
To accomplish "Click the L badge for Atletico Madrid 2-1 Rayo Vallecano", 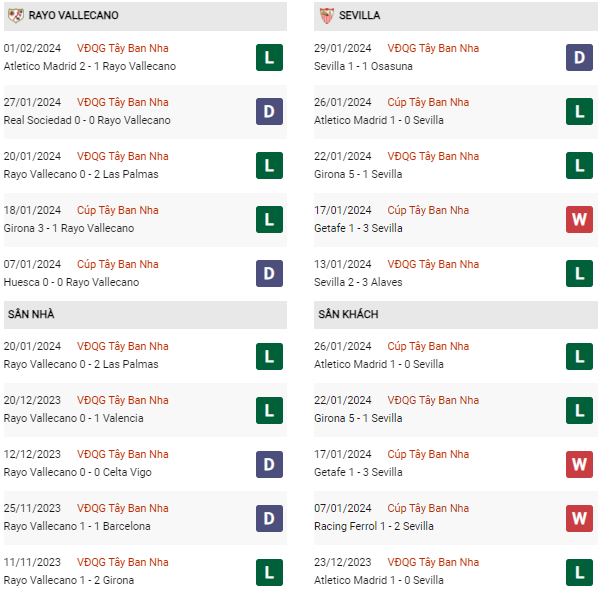I will coord(268,57).
